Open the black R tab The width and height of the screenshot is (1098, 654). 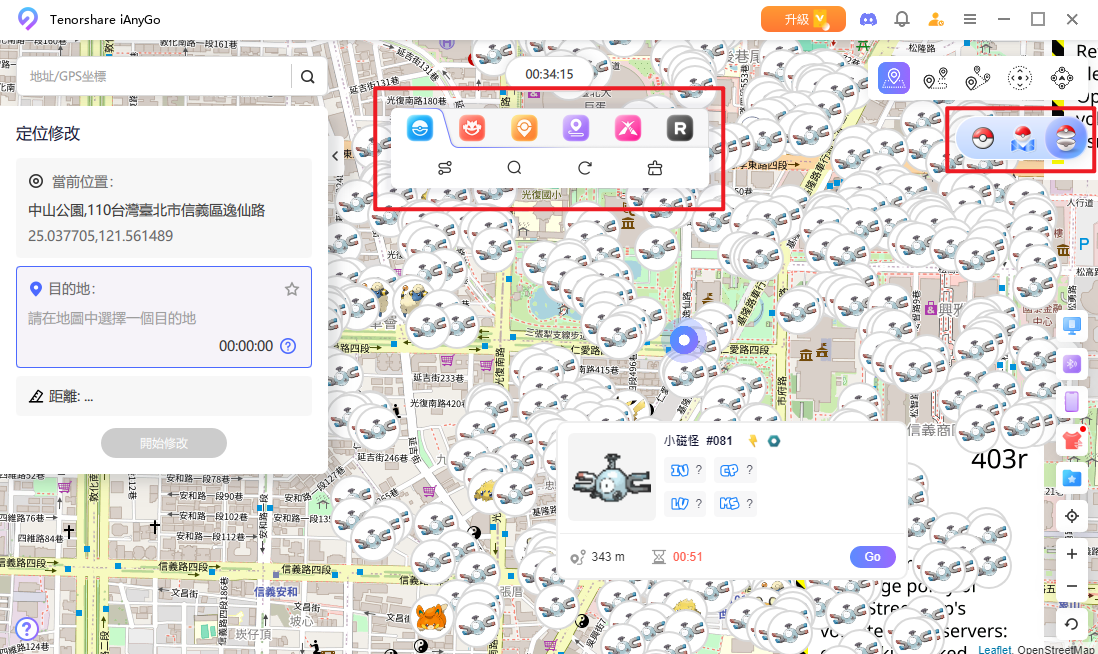click(679, 128)
